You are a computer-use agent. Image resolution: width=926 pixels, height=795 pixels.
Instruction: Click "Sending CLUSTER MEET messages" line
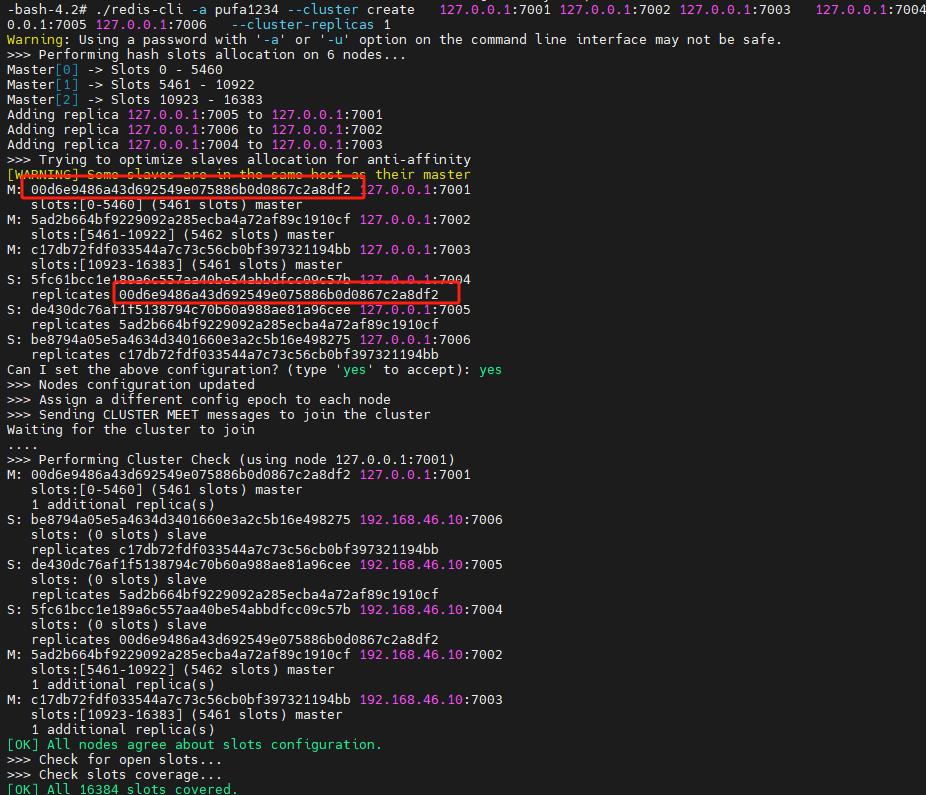pos(219,415)
